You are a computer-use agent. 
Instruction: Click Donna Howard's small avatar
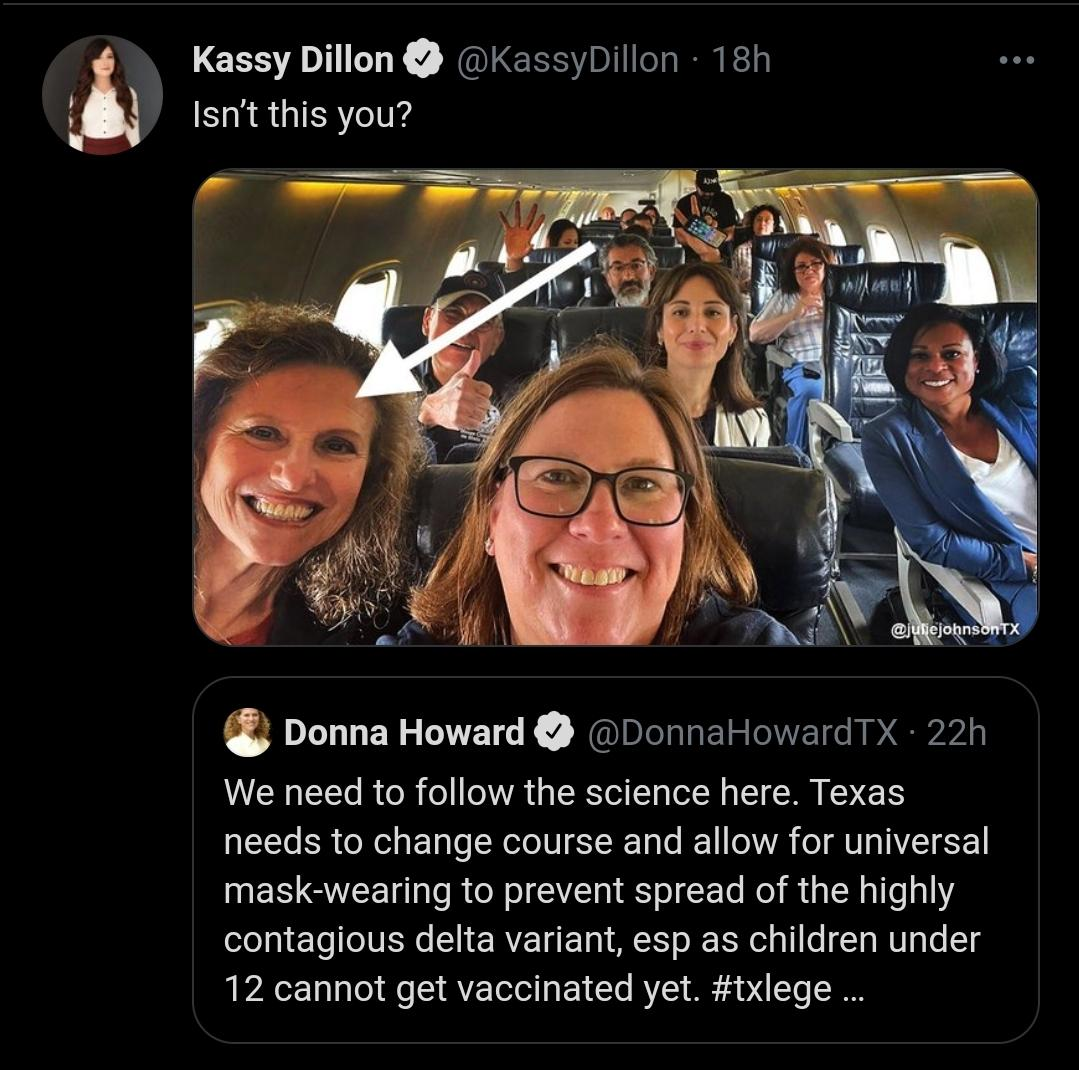click(247, 732)
